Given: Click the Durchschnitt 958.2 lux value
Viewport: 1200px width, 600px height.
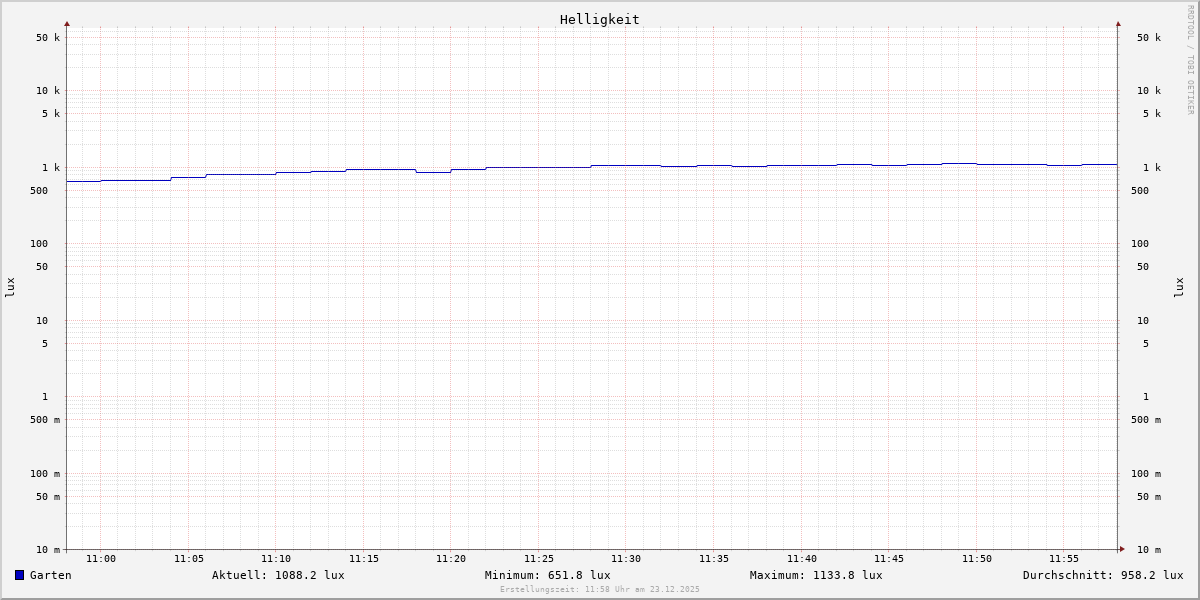Looking at the screenshot, I should click(x=1102, y=575).
